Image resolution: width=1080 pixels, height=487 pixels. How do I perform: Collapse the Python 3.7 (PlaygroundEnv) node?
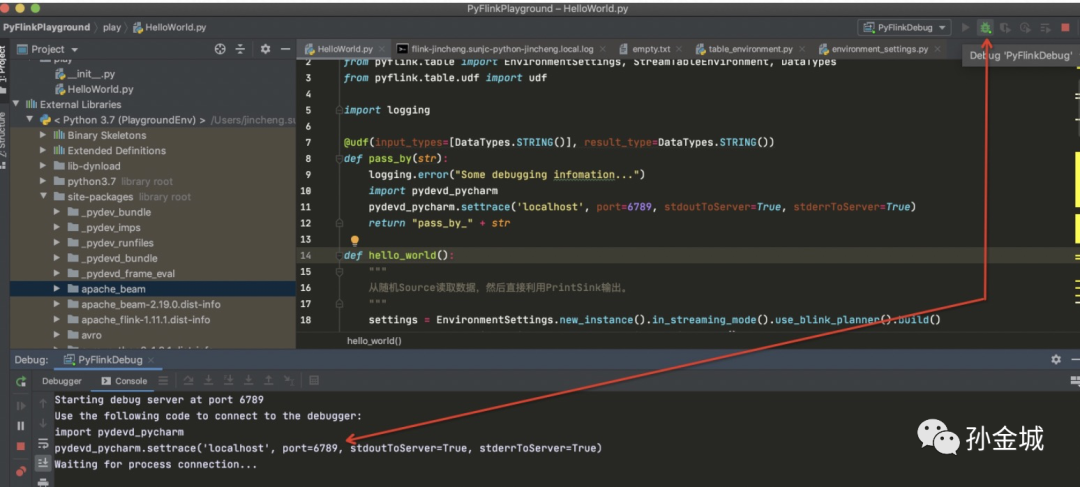click(x=30, y=120)
